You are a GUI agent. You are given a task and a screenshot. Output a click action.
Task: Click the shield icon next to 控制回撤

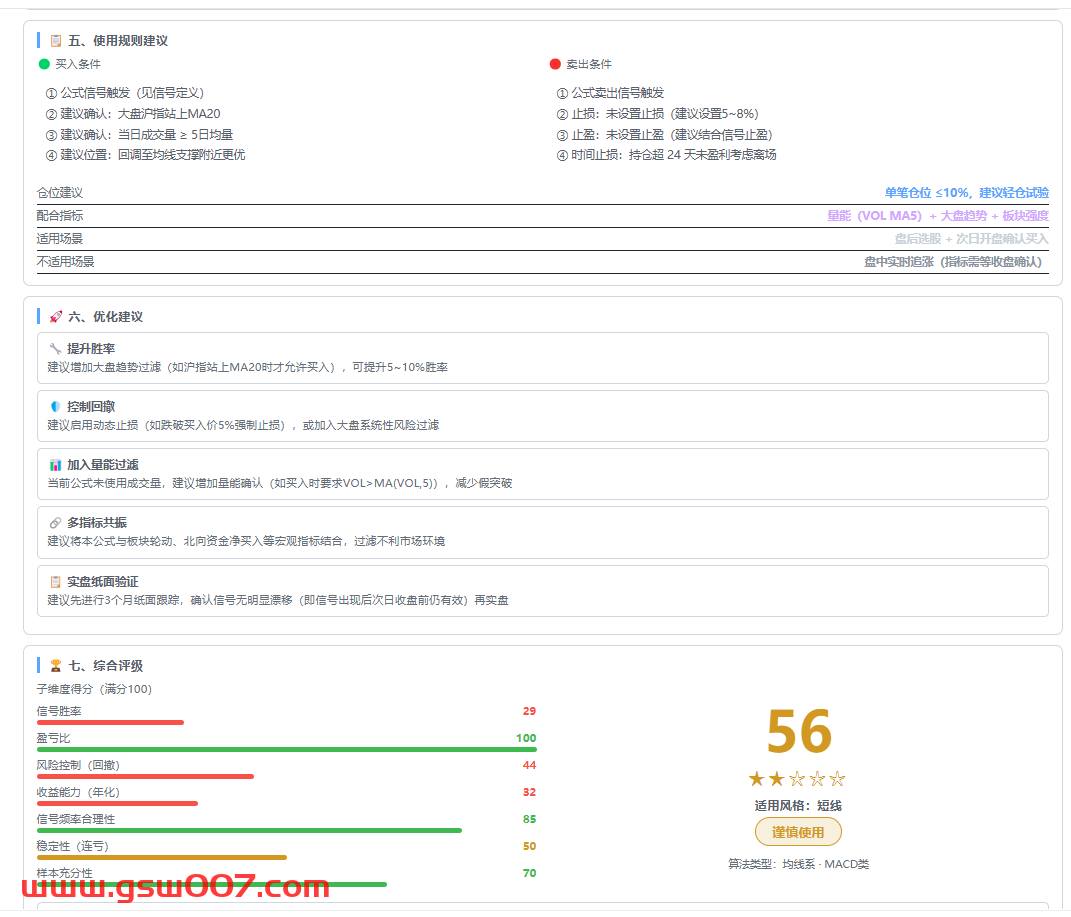(x=55, y=407)
